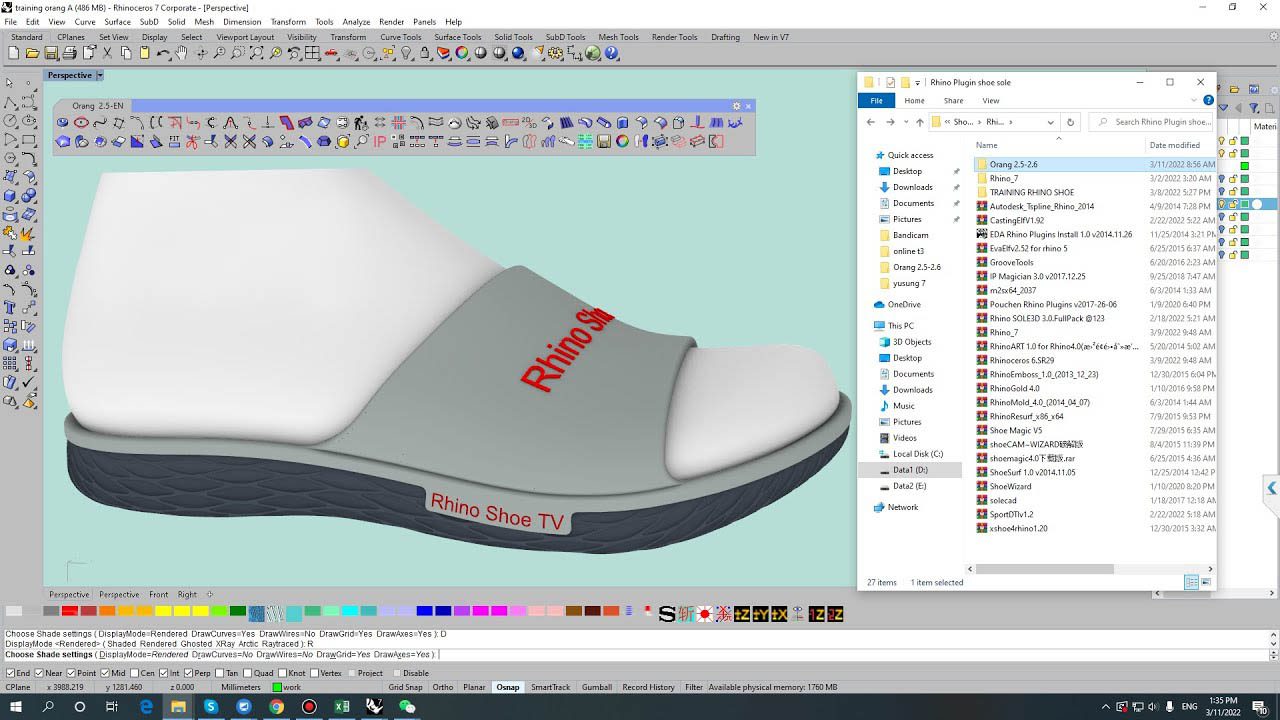
Task: Click the blue Help question mark icon
Action: [x=612, y=53]
